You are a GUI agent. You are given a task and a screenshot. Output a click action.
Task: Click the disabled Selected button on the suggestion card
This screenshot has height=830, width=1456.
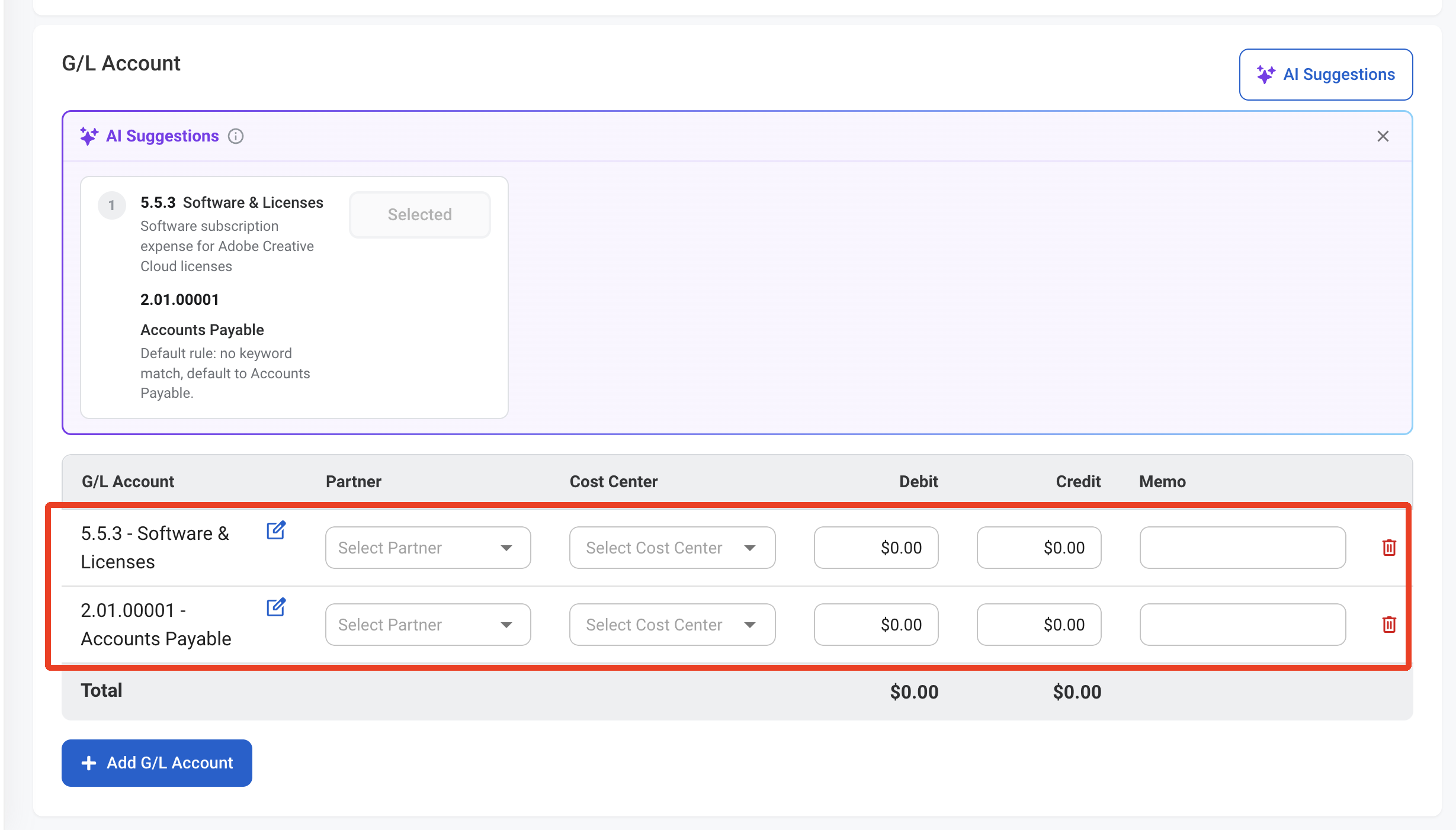tap(419, 214)
